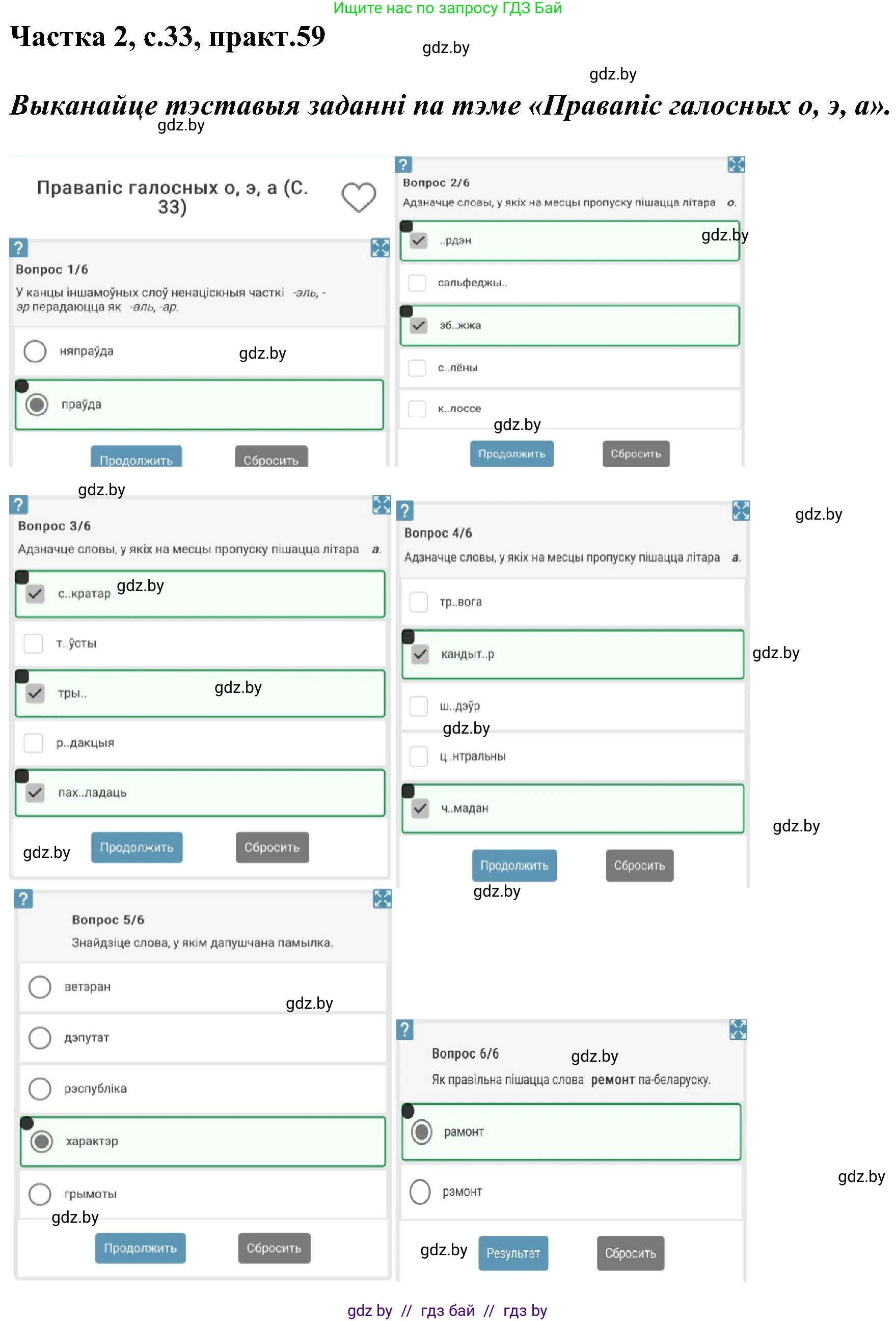Expand Вопрос 6/6 to fullscreen

738,1030
